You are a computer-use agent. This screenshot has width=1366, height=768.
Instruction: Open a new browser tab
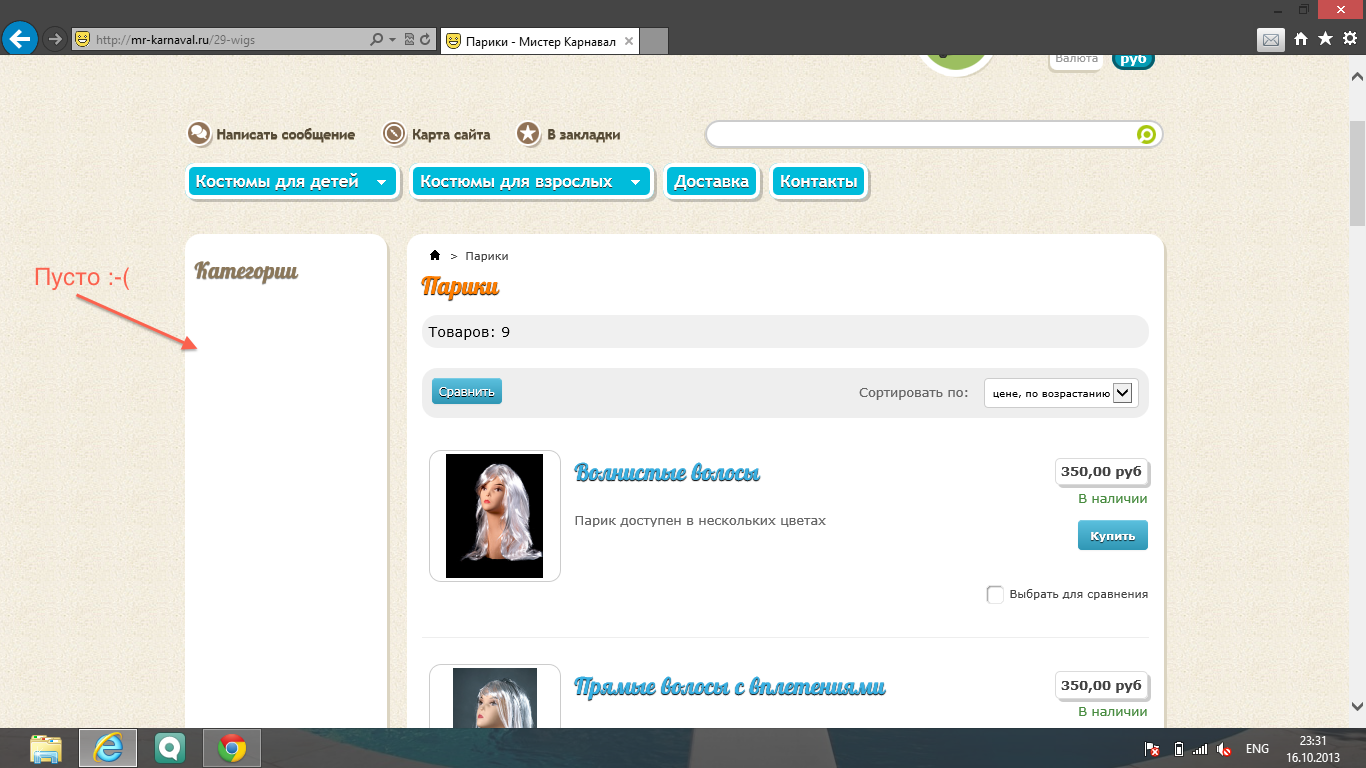[653, 41]
